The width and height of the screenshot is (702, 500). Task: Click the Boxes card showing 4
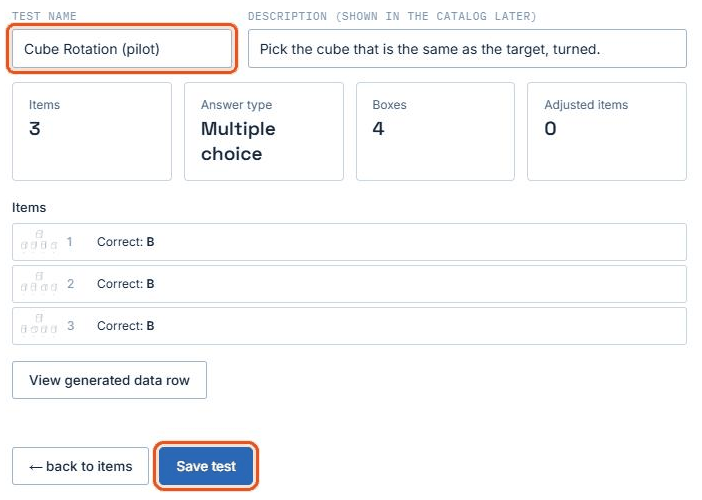coord(435,131)
